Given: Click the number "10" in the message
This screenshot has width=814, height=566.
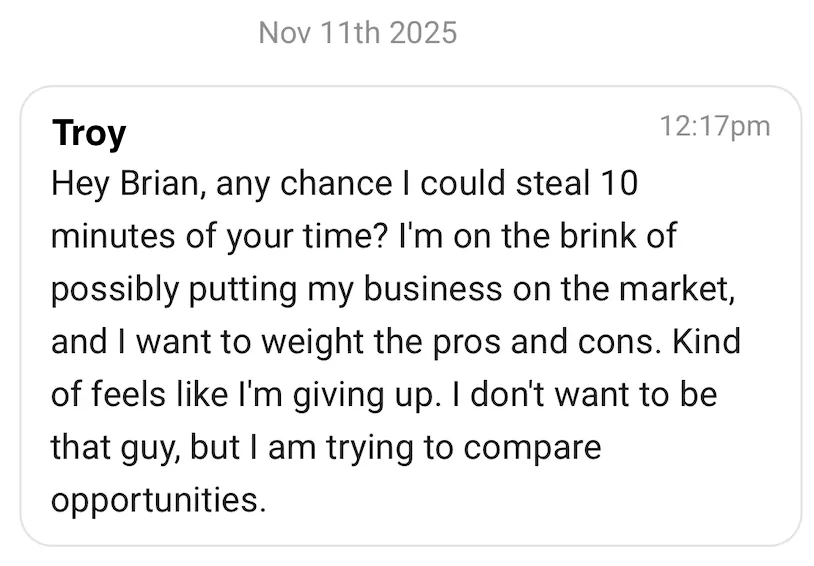Looking at the screenshot, I should point(617,184).
